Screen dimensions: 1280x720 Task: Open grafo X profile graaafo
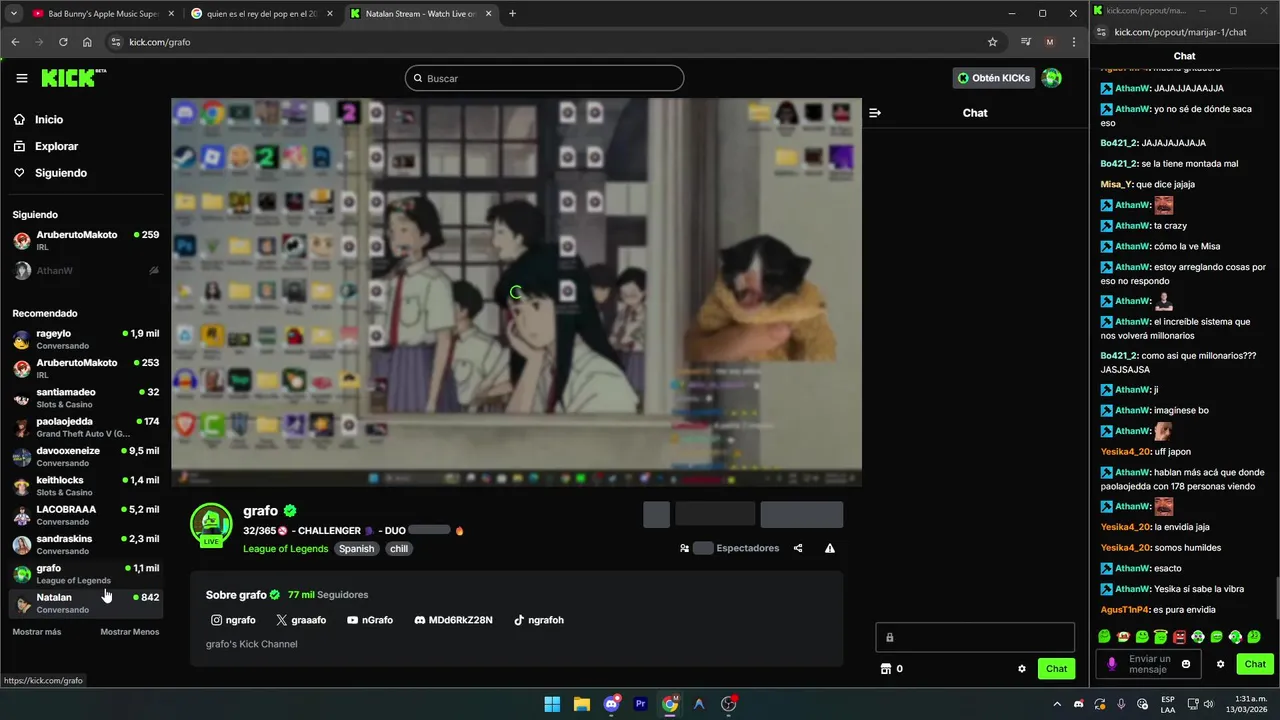click(x=301, y=620)
